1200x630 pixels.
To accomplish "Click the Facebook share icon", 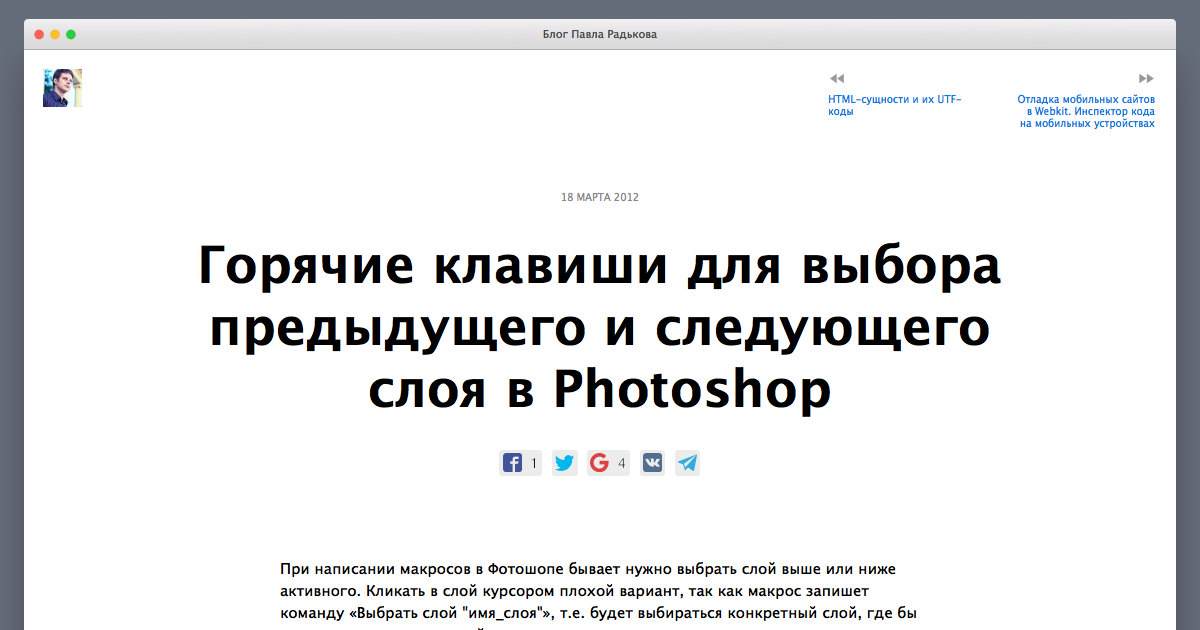I will [512, 463].
